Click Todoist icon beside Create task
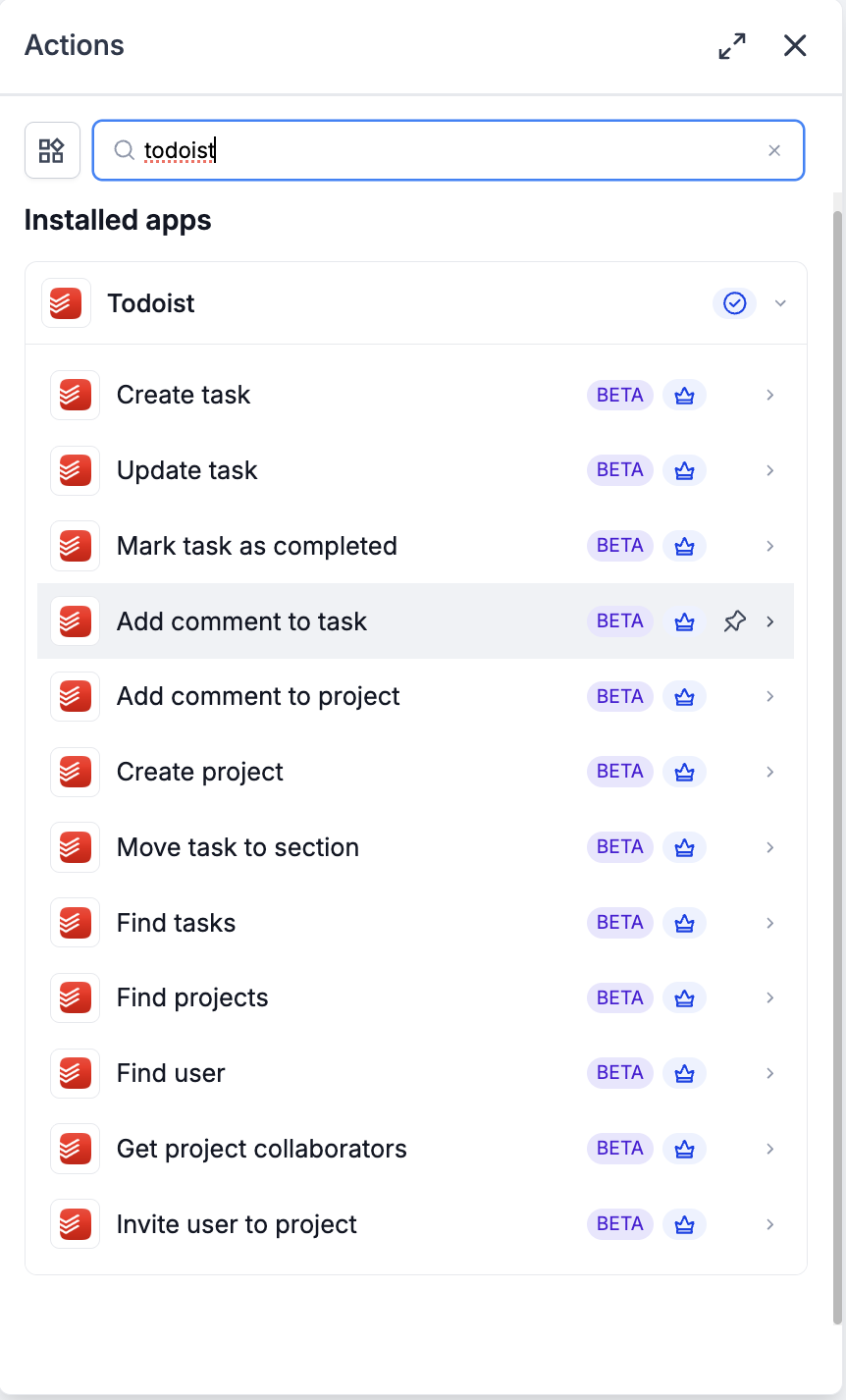Viewport: 846px width, 1400px height. tap(75, 395)
